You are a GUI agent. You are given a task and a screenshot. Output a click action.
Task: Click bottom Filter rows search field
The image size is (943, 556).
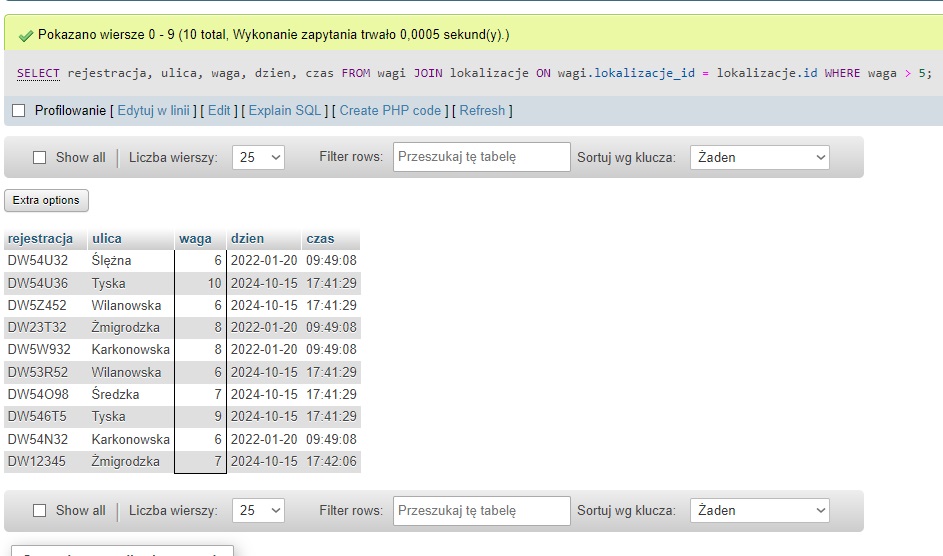[468, 510]
